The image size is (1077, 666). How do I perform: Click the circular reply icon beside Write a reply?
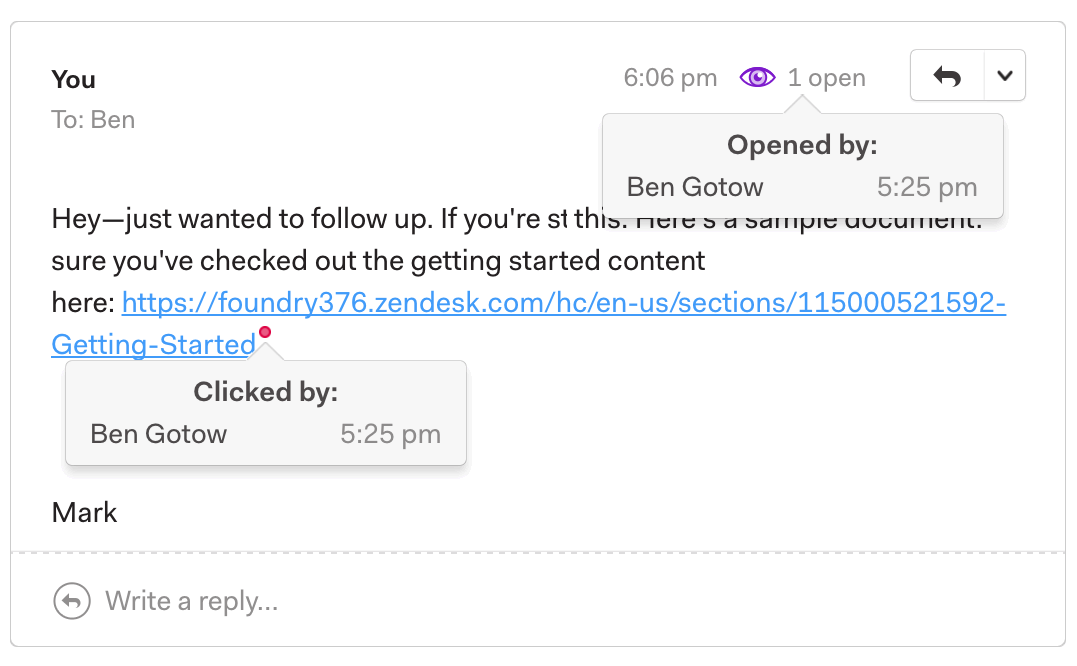click(71, 601)
